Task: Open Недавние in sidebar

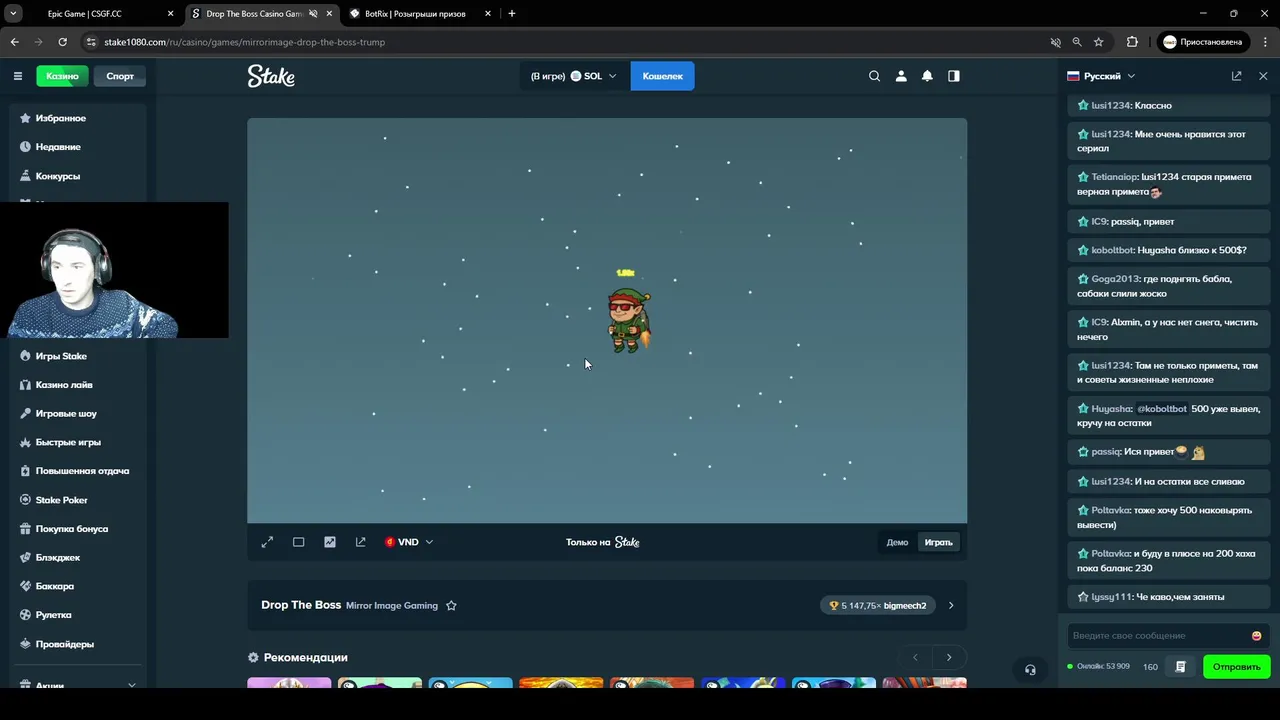Action: click(x=78, y=147)
